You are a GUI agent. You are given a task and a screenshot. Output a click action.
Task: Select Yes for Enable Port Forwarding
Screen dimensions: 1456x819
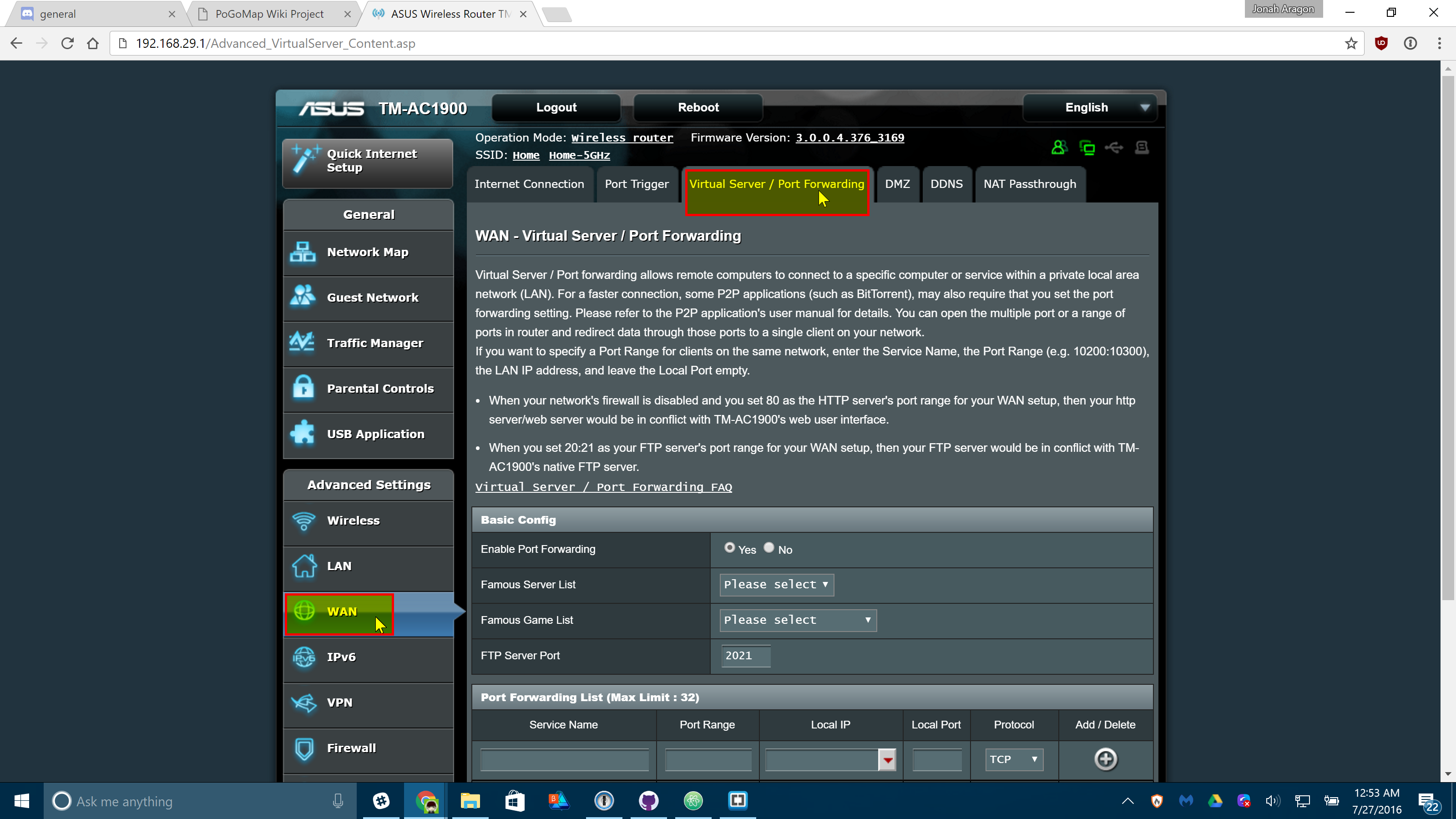(x=729, y=548)
